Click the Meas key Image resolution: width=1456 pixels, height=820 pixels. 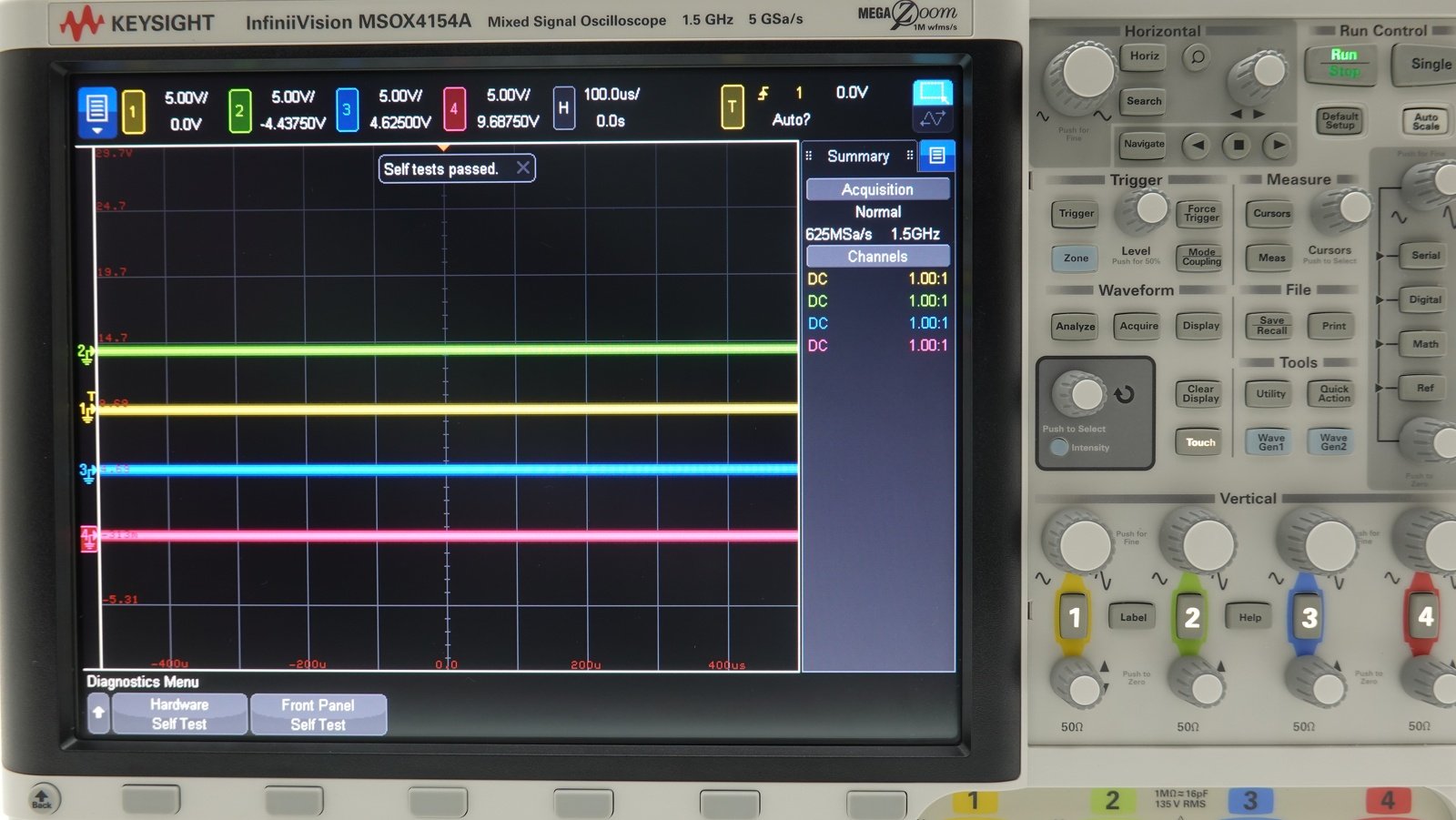tap(1271, 258)
